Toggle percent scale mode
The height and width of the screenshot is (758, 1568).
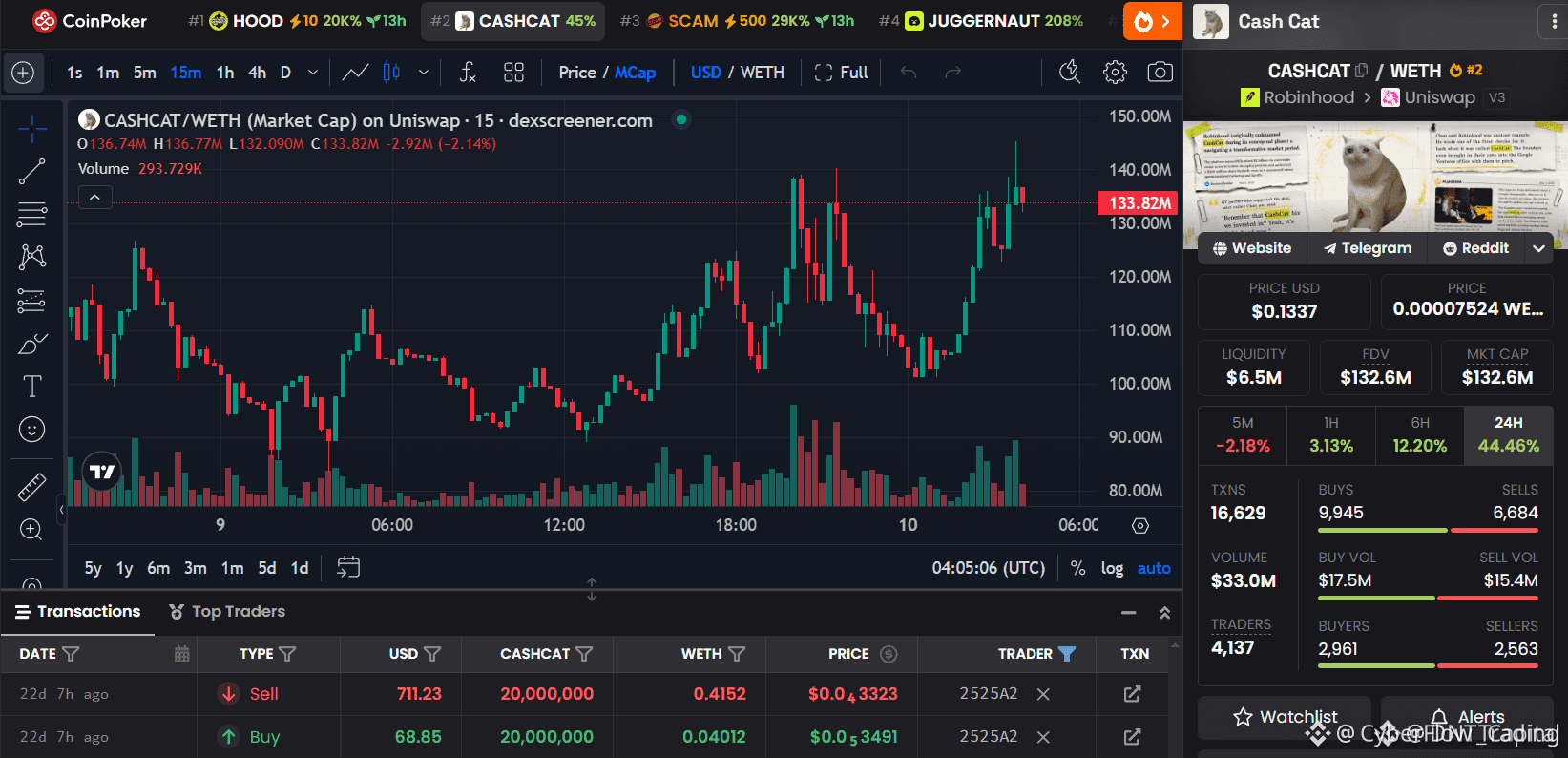pos(1078,568)
